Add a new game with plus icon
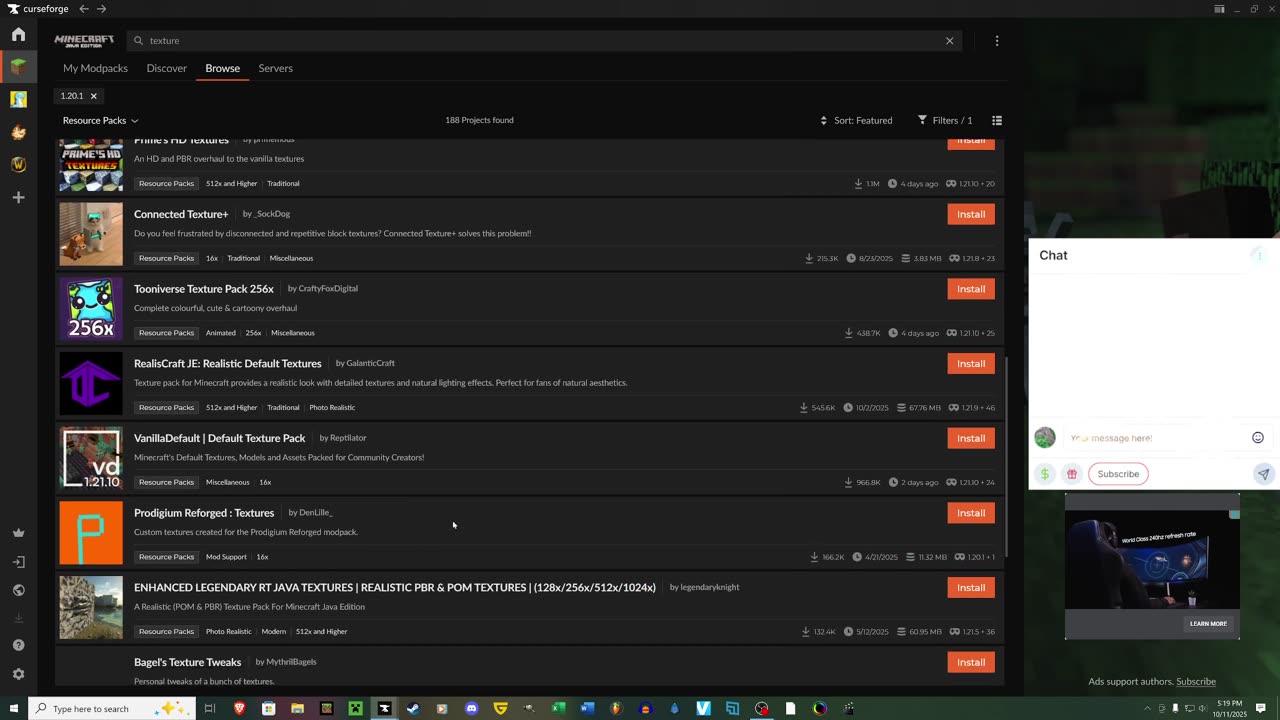The height and width of the screenshot is (720, 1280). 18,197
